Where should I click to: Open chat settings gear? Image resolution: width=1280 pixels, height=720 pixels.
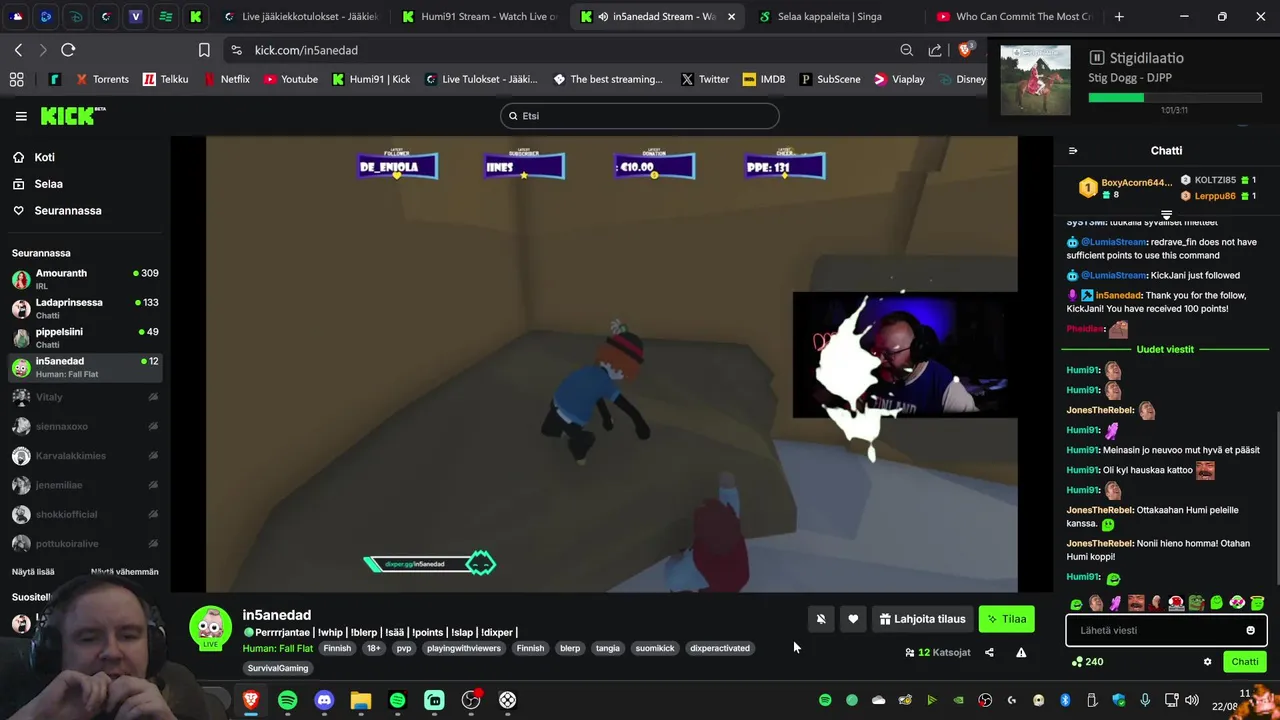pyautogui.click(x=1207, y=662)
